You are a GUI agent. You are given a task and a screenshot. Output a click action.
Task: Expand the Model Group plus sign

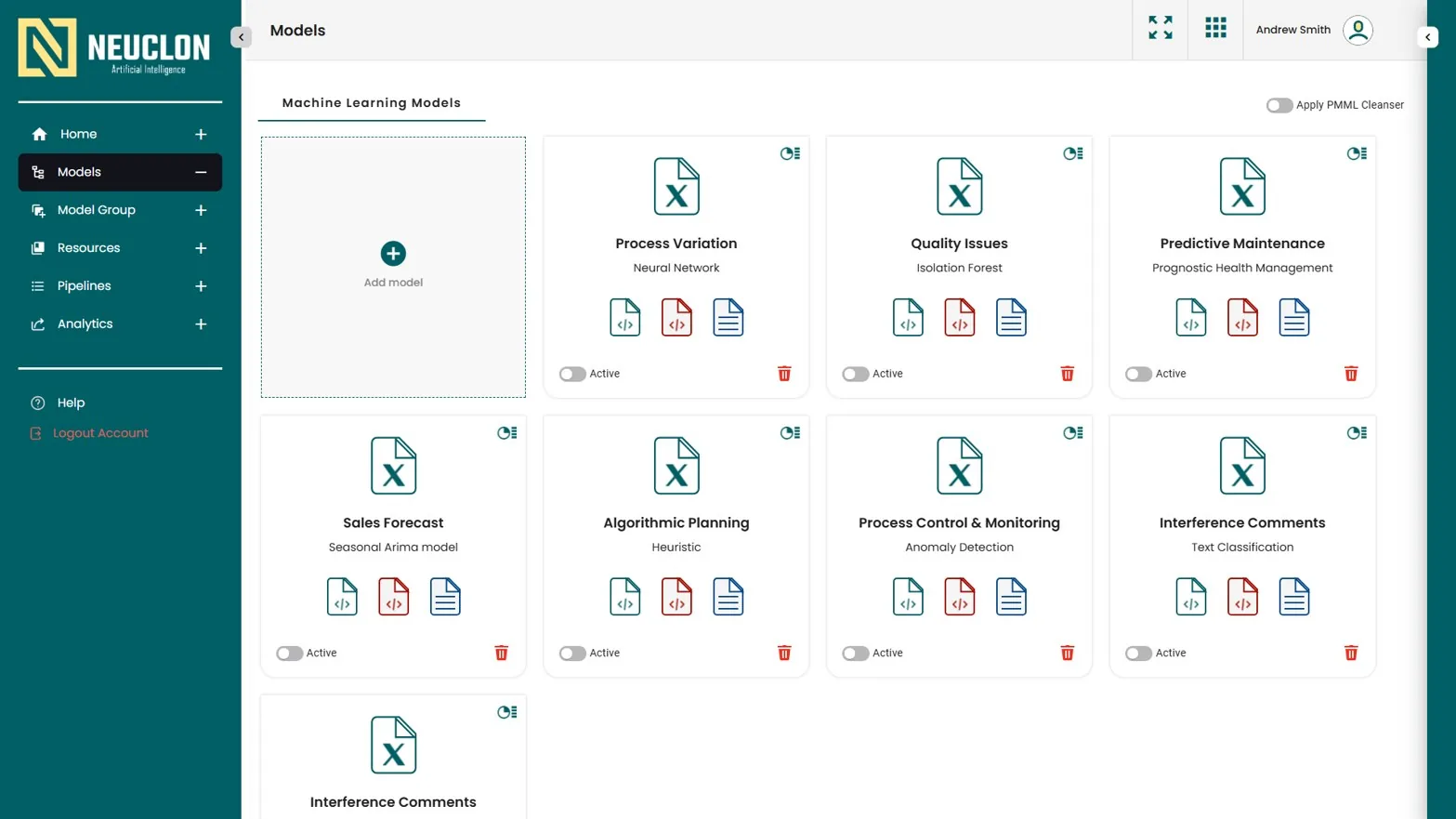201,210
